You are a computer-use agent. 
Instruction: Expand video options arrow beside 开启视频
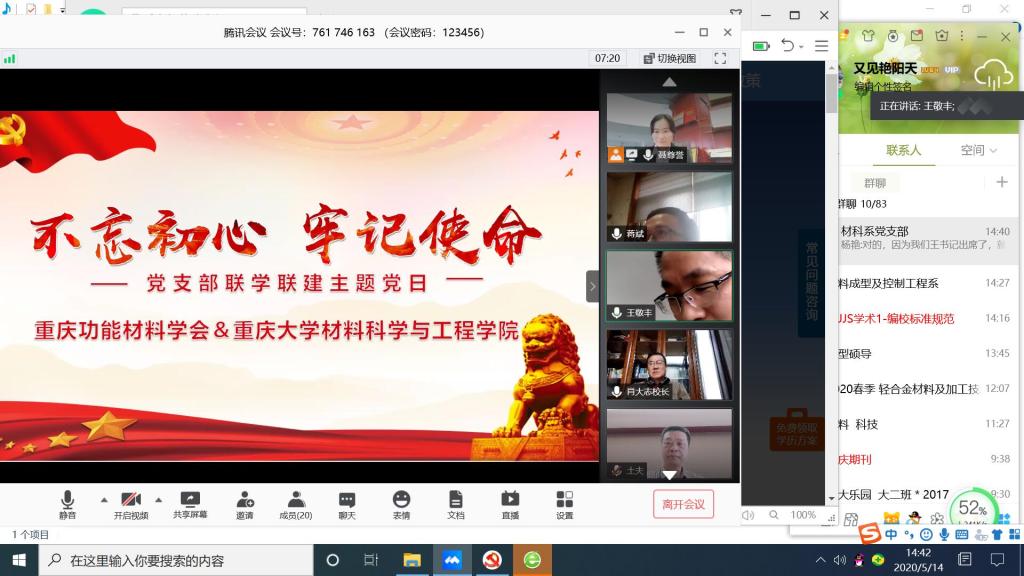(158, 499)
